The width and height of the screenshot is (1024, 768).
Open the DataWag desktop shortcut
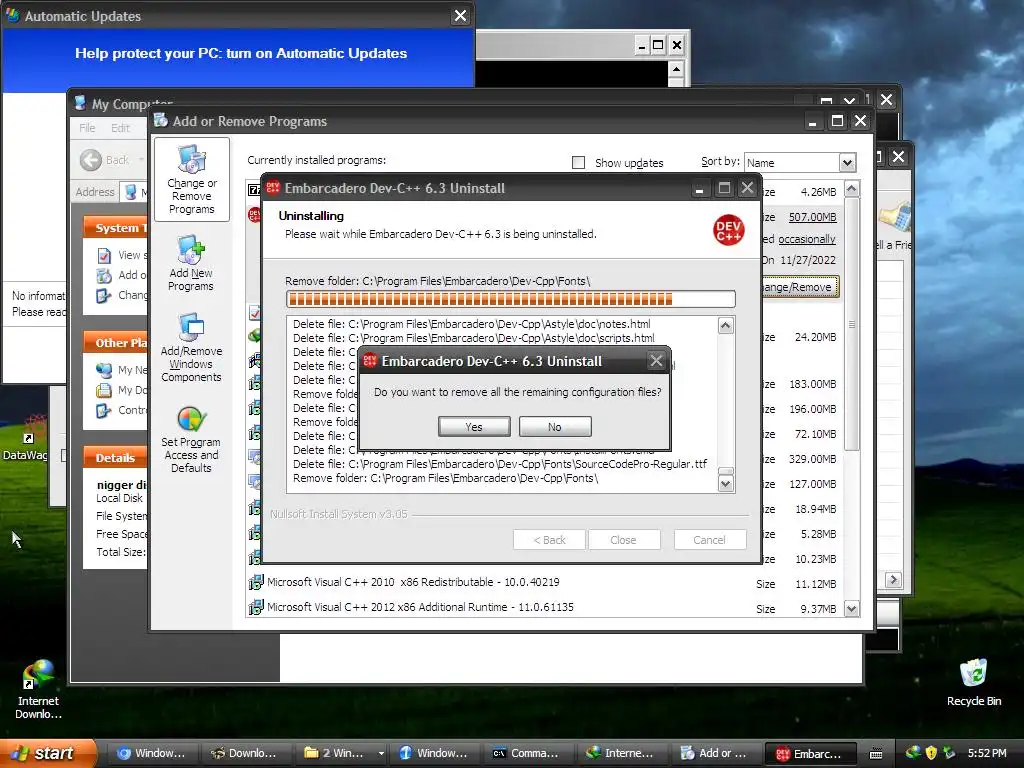[29, 437]
